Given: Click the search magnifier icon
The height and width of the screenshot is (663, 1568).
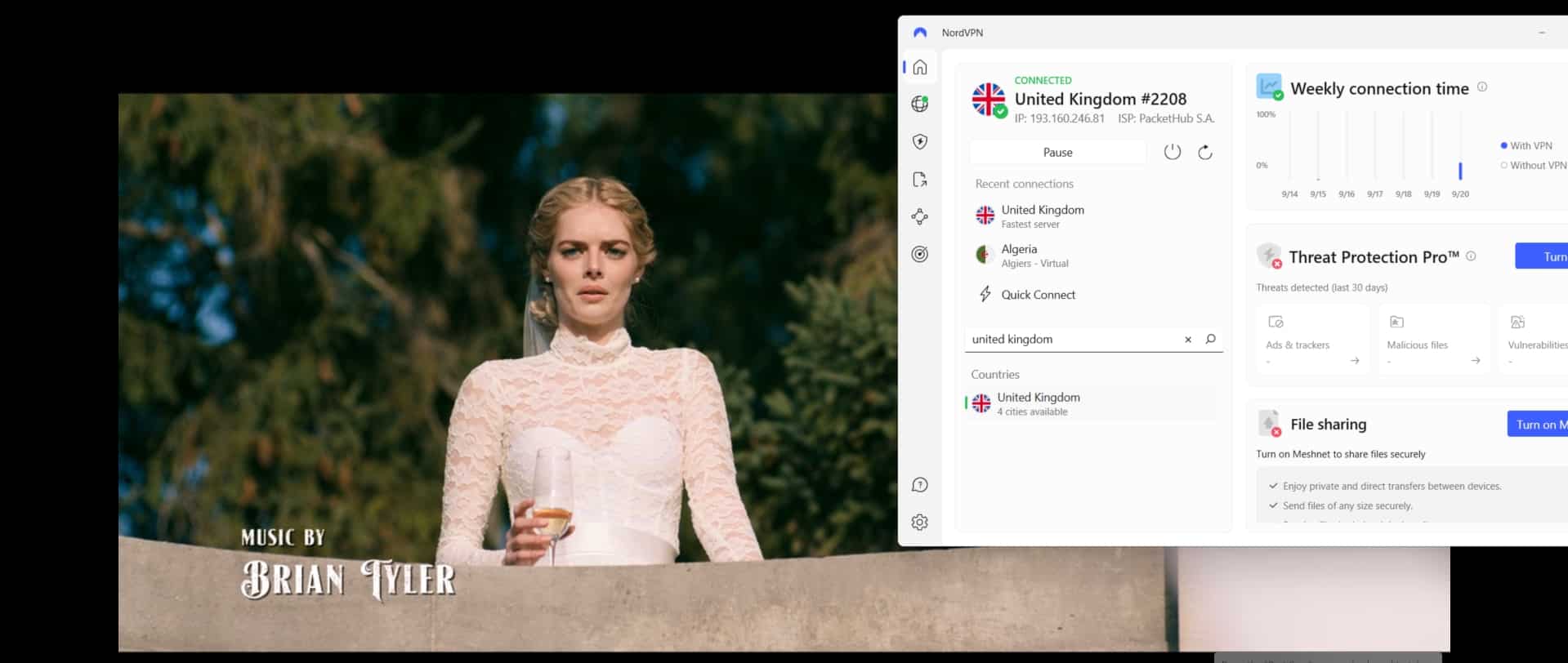Looking at the screenshot, I should (1211, 339).
